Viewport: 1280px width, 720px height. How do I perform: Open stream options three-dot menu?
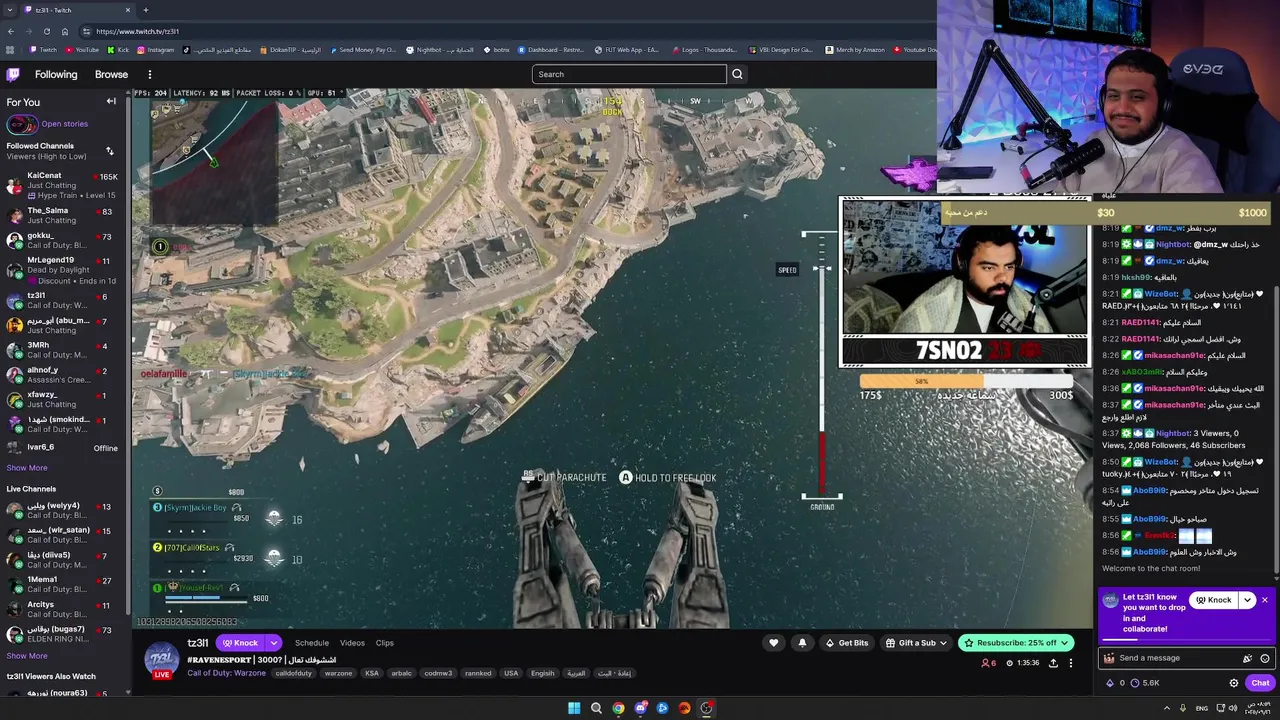point(1070,663)
